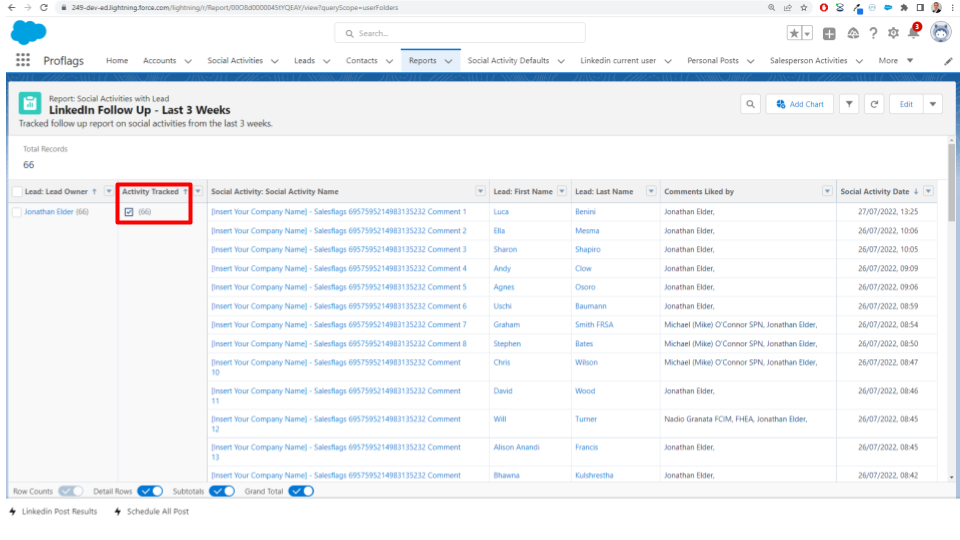This screenshot has width=960, height=540.
Task: Click the report search magnifier button
Action: (751, 104)
